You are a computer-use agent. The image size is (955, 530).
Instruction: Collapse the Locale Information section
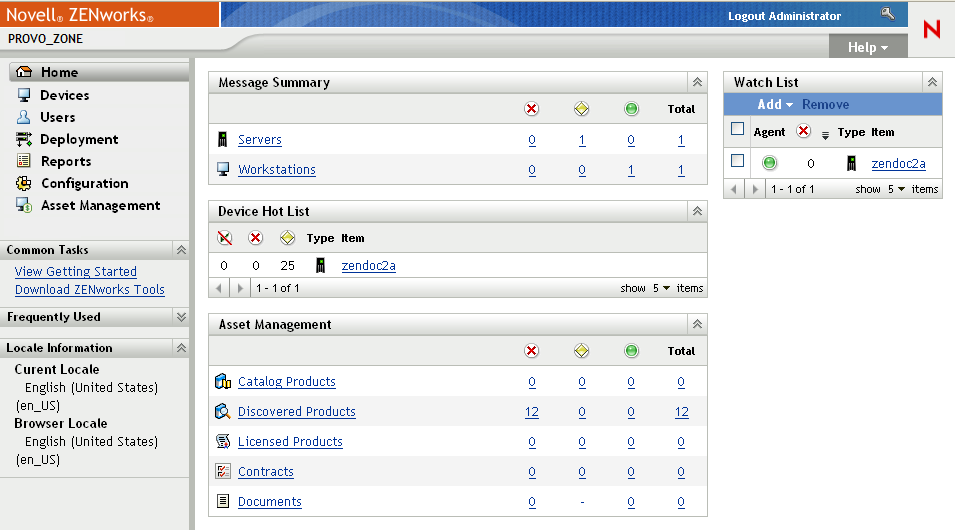(x=181, y=347)
